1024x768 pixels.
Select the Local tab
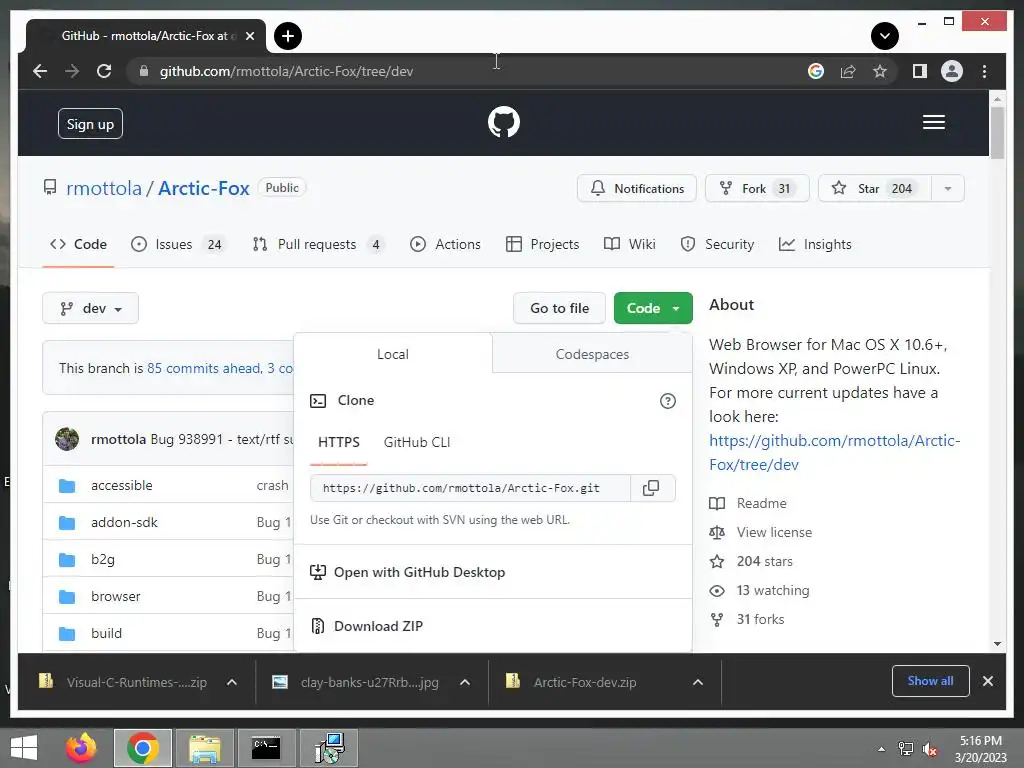tap(392, 354)
